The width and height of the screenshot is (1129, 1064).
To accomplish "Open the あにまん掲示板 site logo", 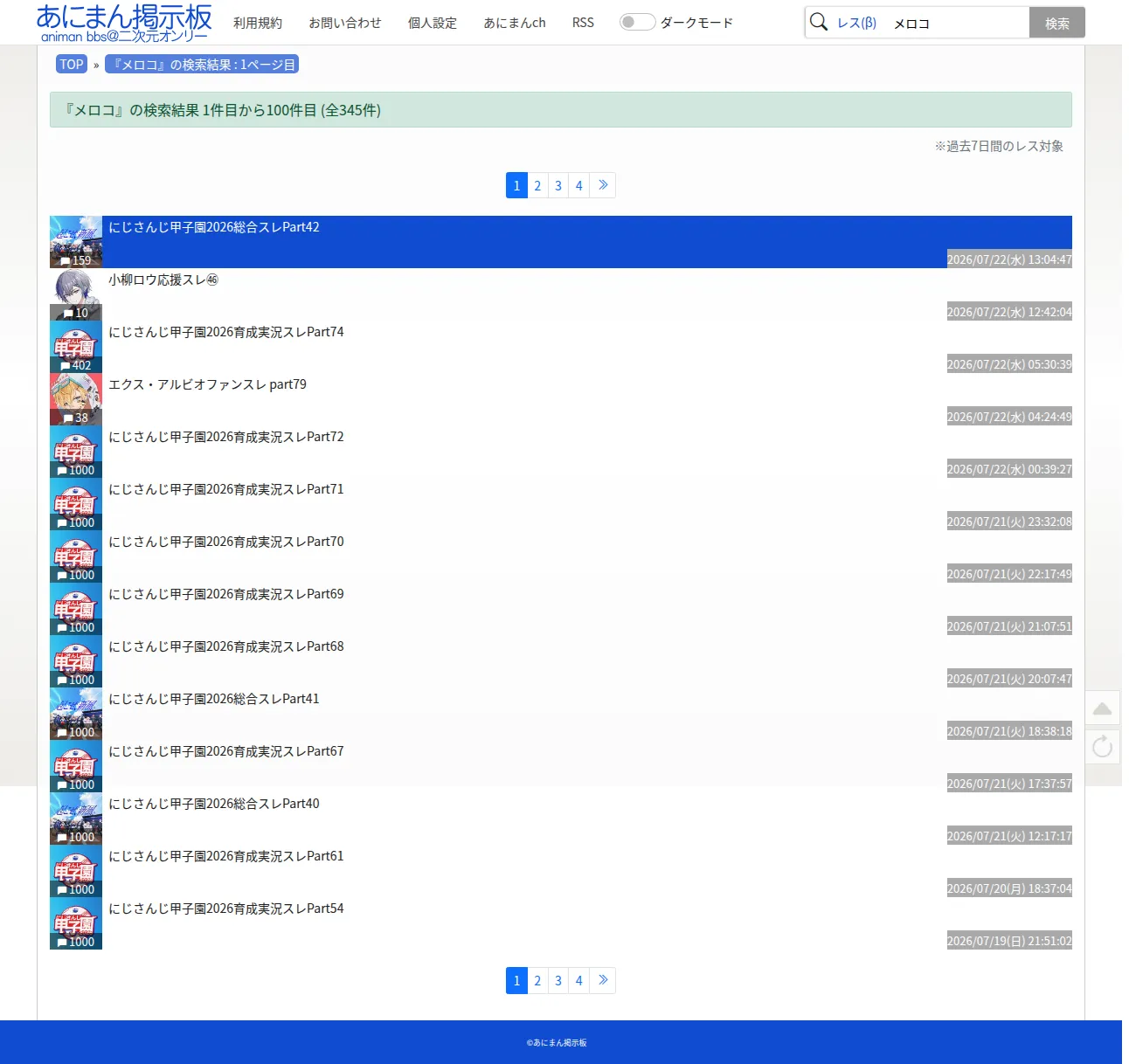I will pos(124,23).
